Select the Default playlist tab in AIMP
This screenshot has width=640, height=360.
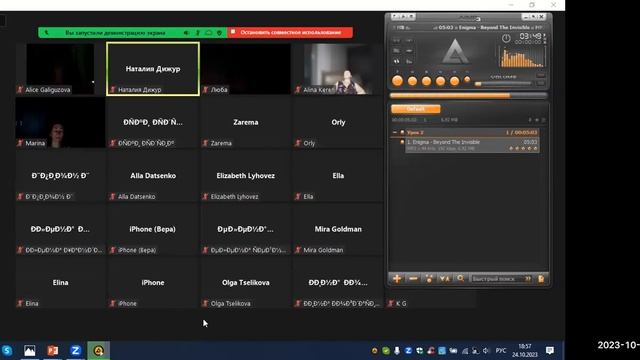[416, 109]
